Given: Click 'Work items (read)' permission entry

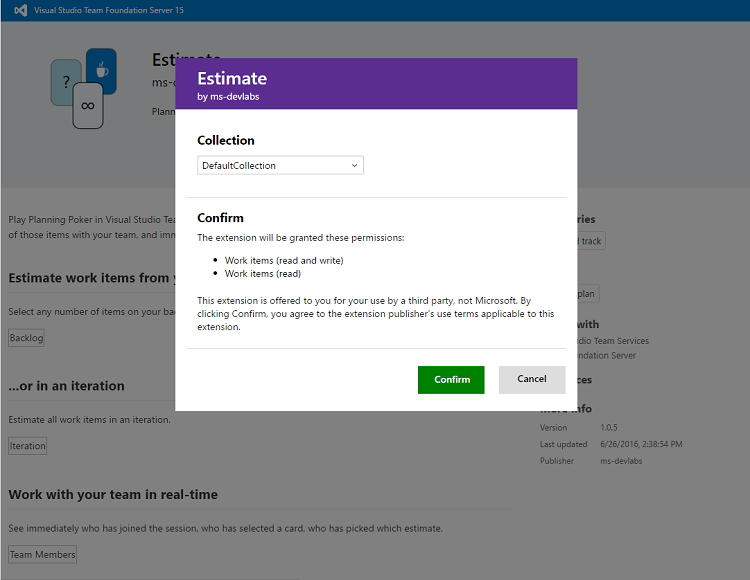Looking at the screenshot, I should [263, 273].
